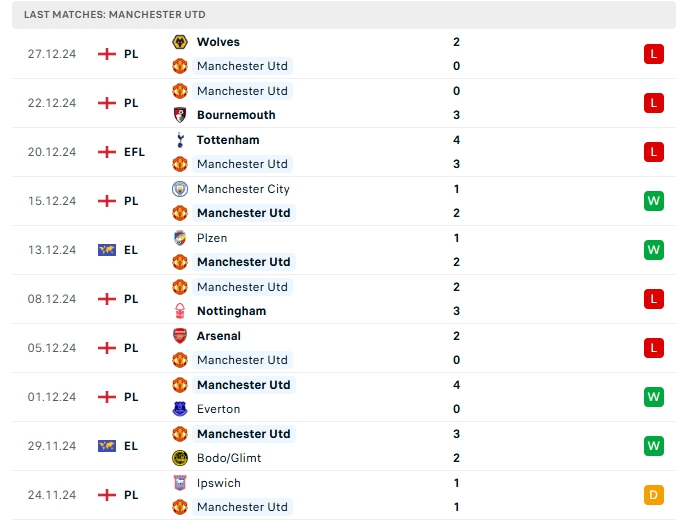The height and width of the screenshot is (522, 687).
Task: Click the Bournemouth club crest icon
Action: point(180,115)
